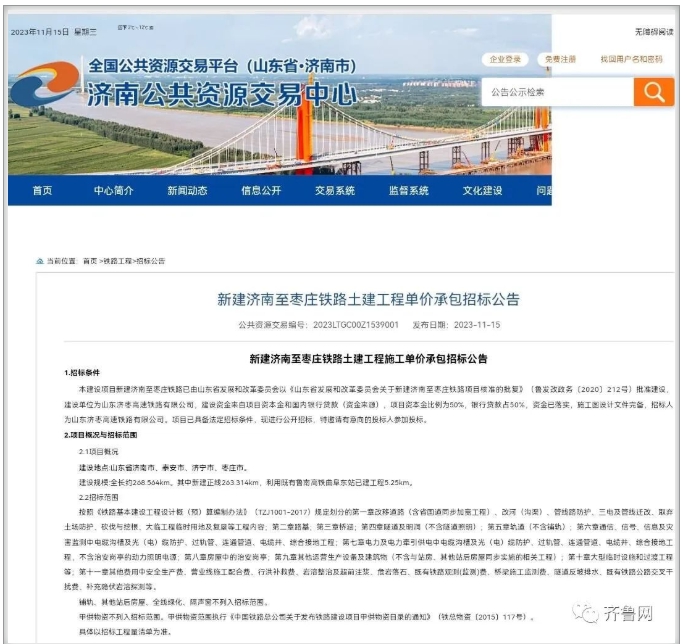Click 首页 in the breadcrumb trail
The height and width of the screenshot is (644, 681).
[x=90, y=261]
